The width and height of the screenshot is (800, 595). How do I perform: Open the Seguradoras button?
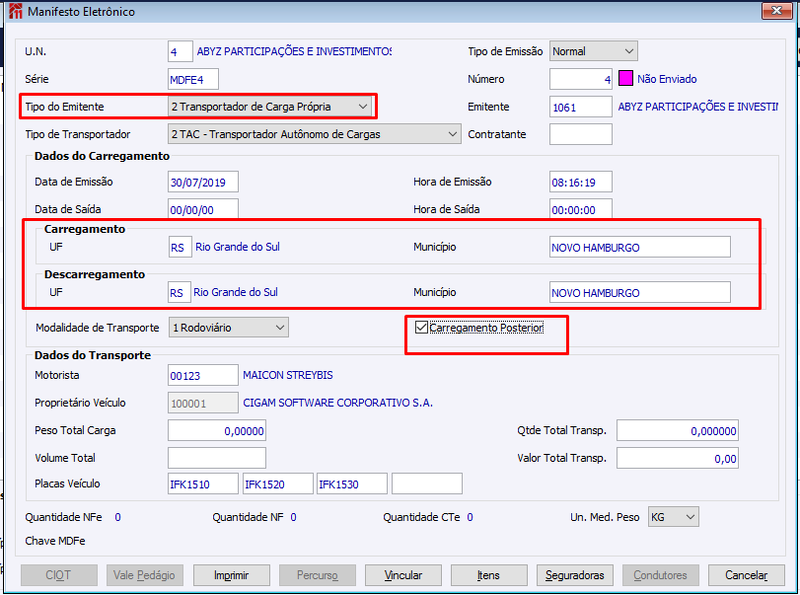[x=574, y=575]
